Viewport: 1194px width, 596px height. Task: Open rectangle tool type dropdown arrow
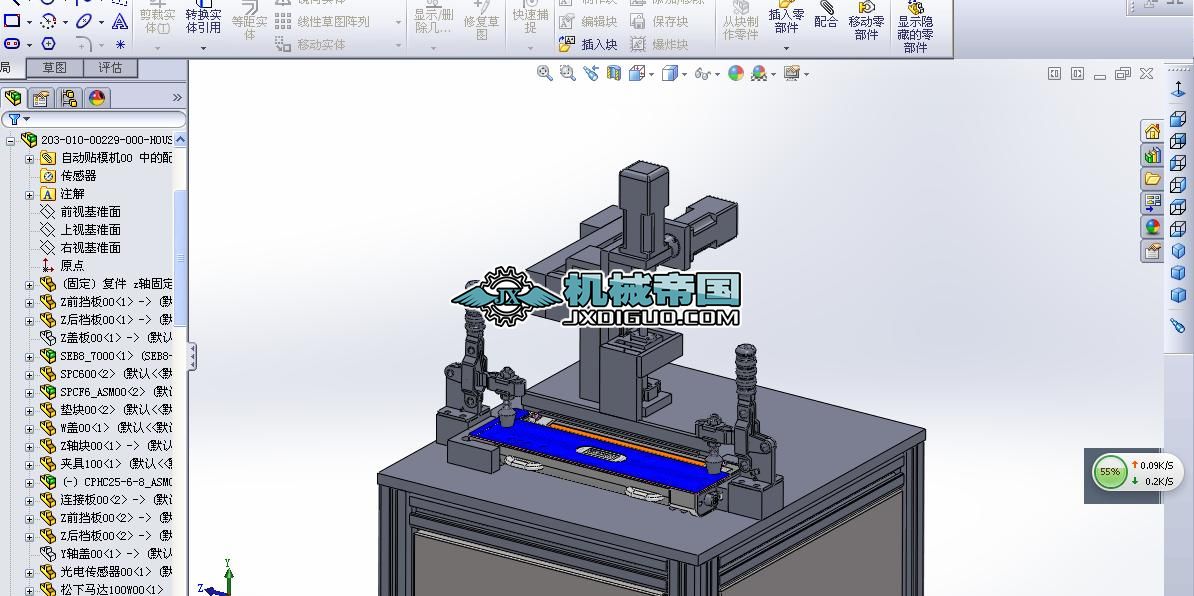pos(28,22)
